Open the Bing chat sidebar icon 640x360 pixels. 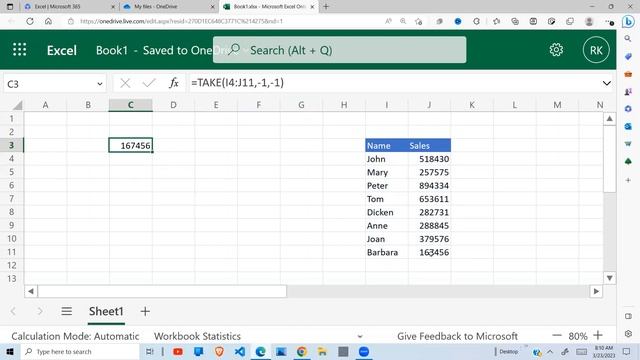point(628,21)
